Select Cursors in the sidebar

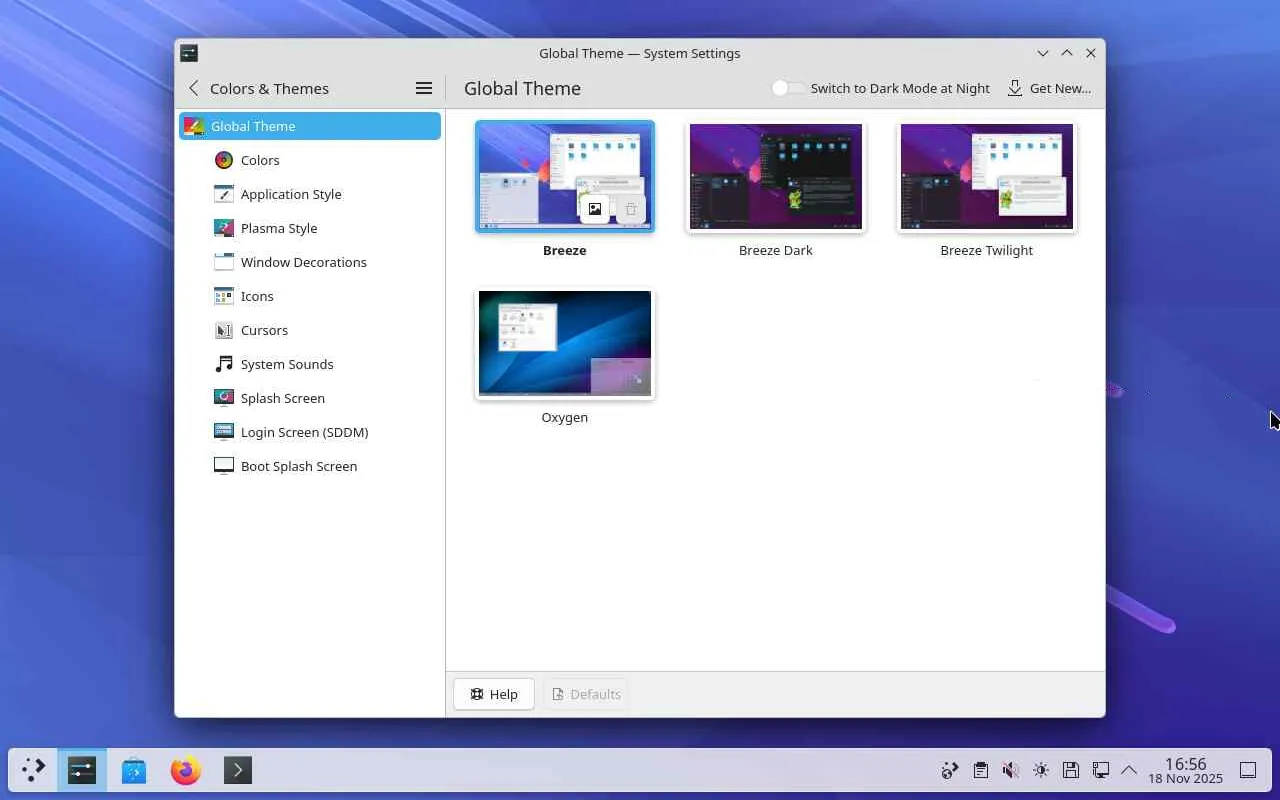(310, 330)
